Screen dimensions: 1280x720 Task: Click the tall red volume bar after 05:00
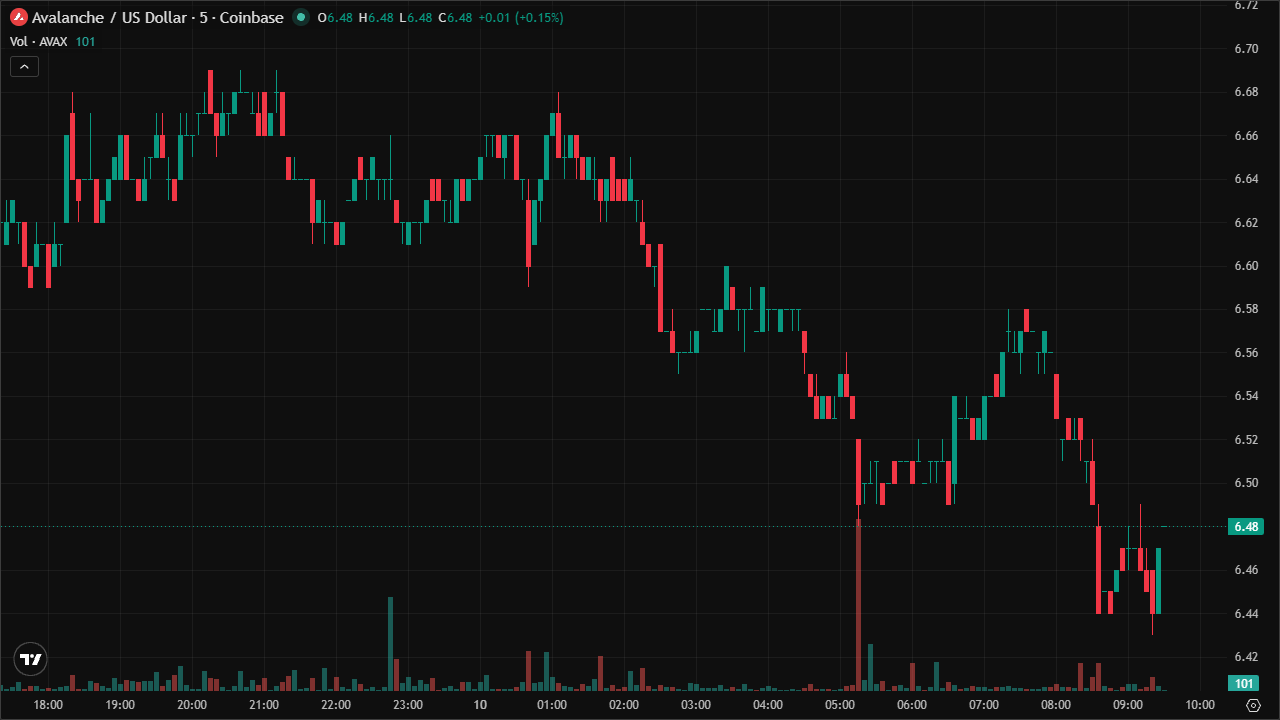click(x=858, y=605)
